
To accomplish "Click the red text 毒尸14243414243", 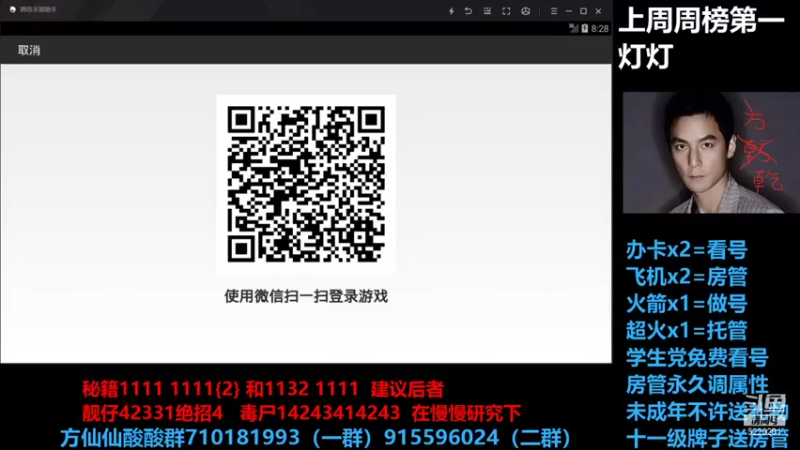I will (320, 413).
